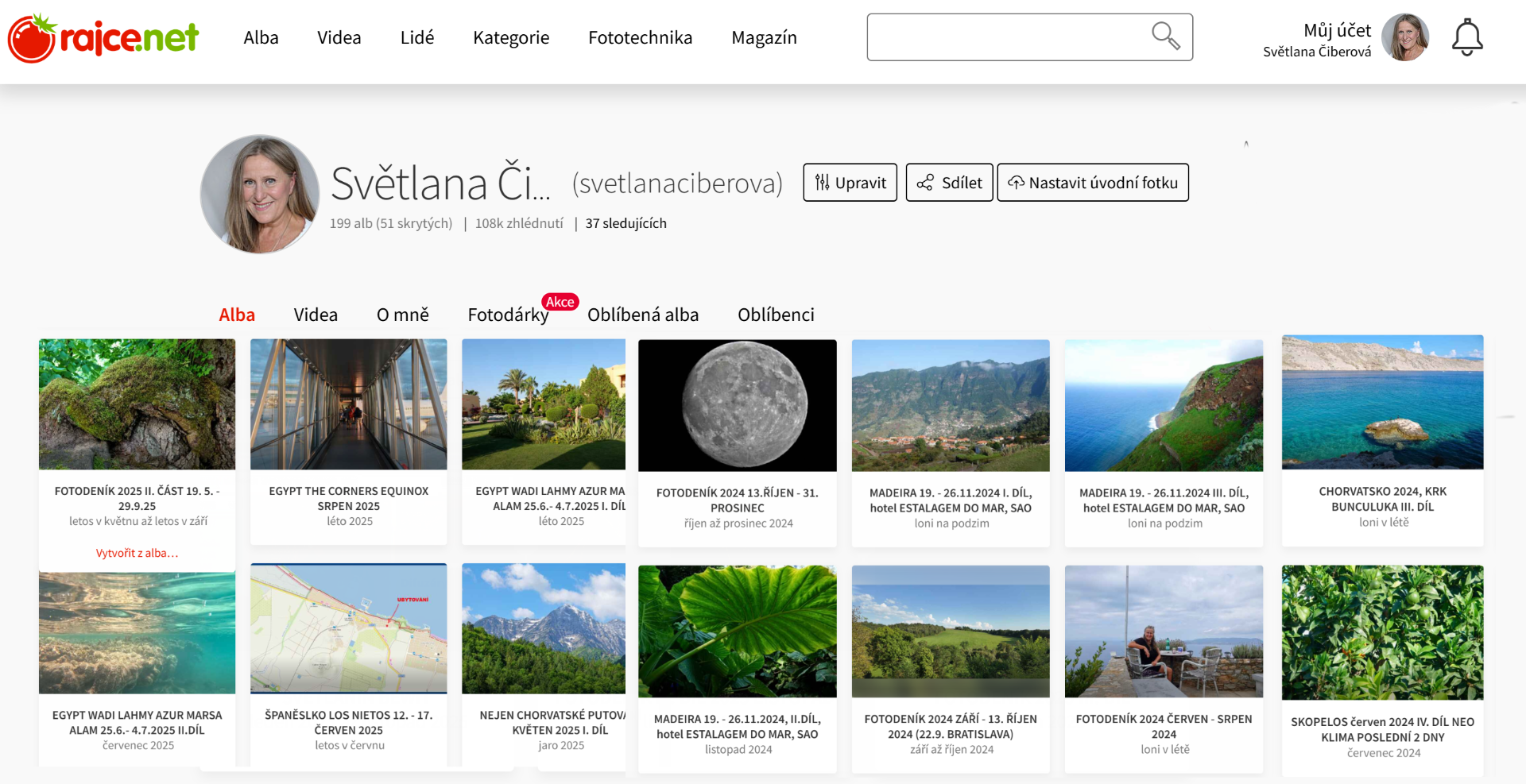Click Nastavit úvodní fotku upload button
Image resolution: width=1526 pixels, height=784 pixels.
1093,183
